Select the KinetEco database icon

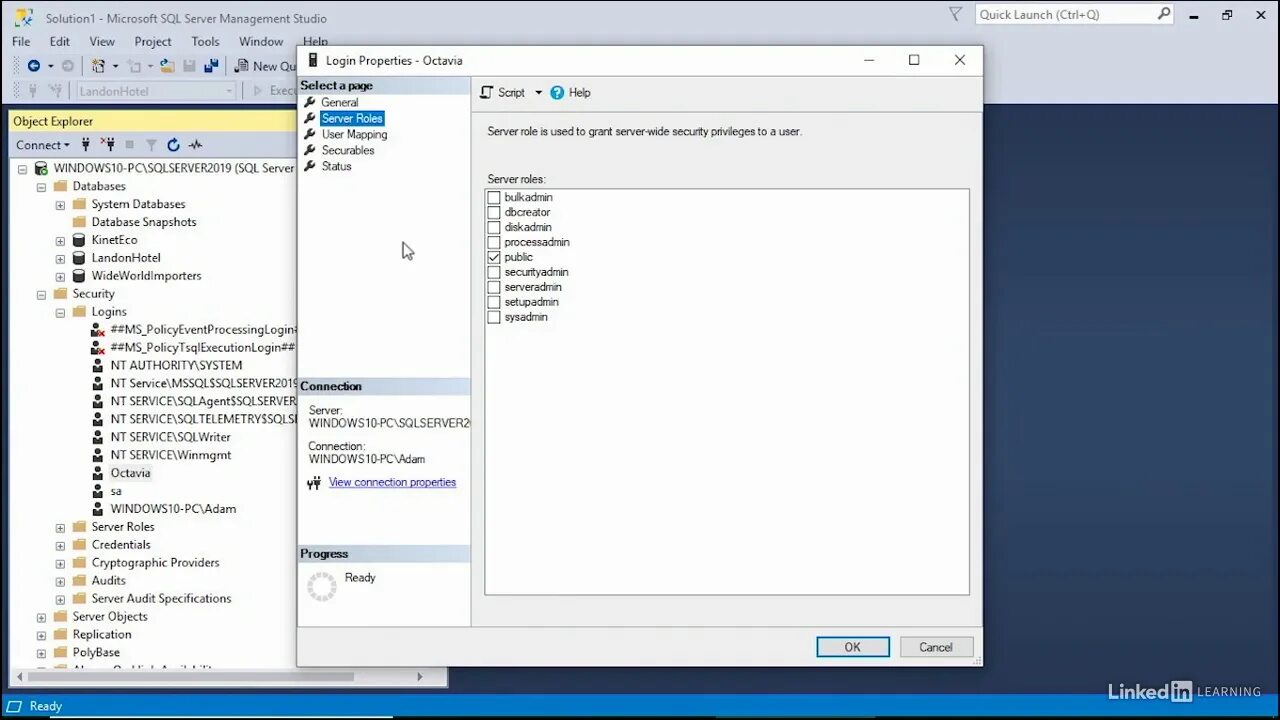tap(79, 240)
